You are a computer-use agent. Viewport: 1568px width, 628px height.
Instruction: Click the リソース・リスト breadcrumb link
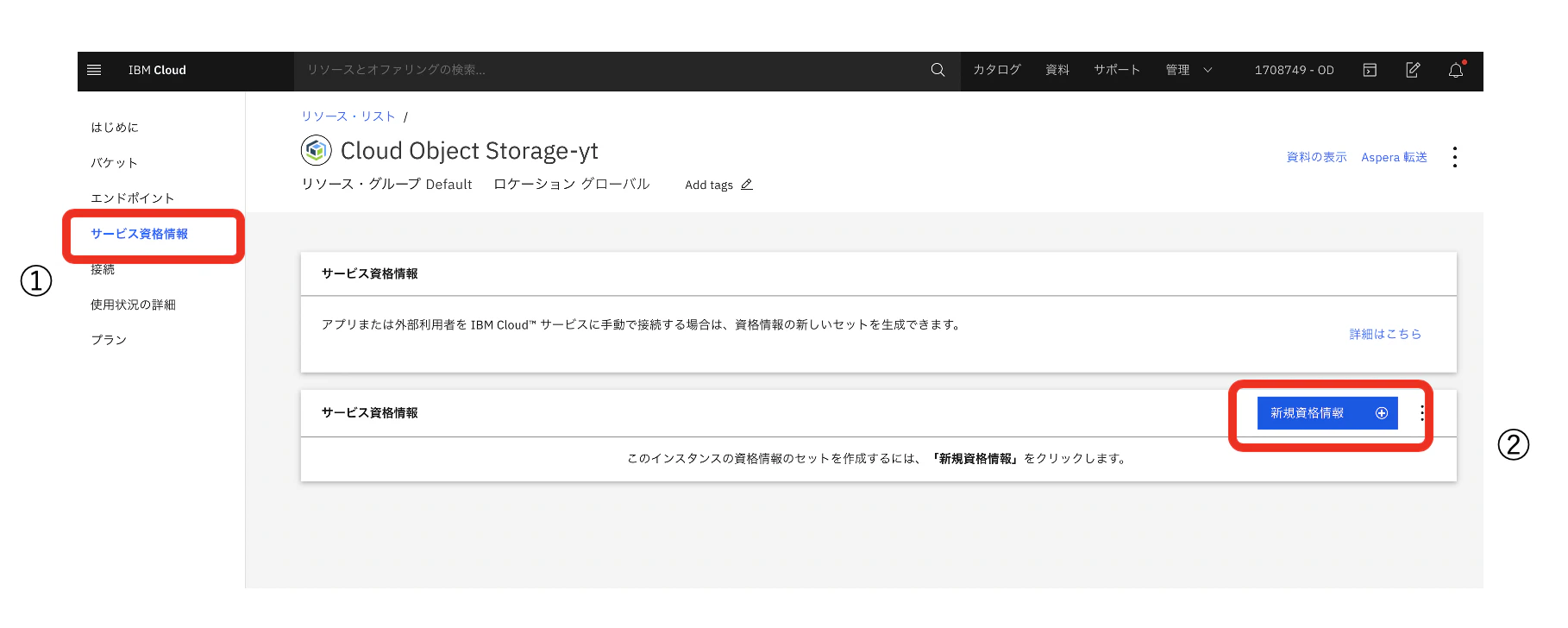pyautogui.click(x=348, y=116)
